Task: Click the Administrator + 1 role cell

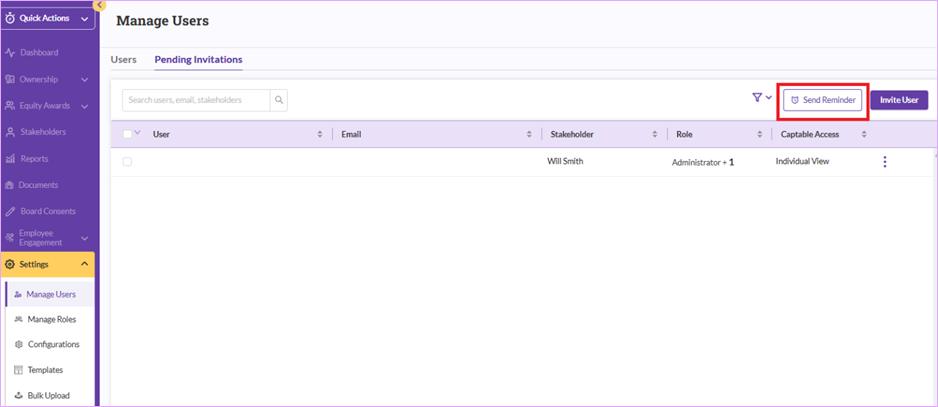Action: click(703, 162)
